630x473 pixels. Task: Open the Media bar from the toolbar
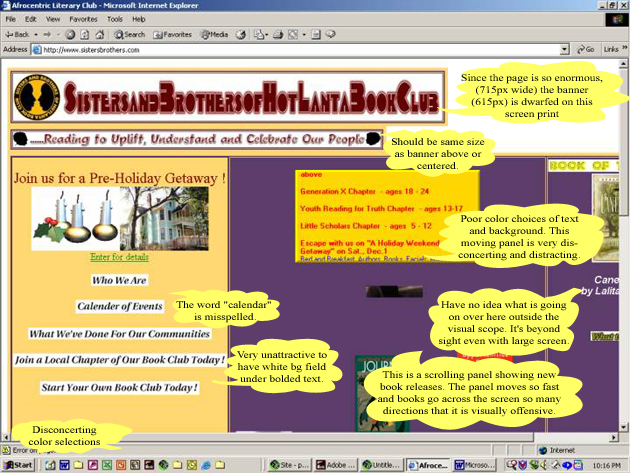tap(215, 35)
